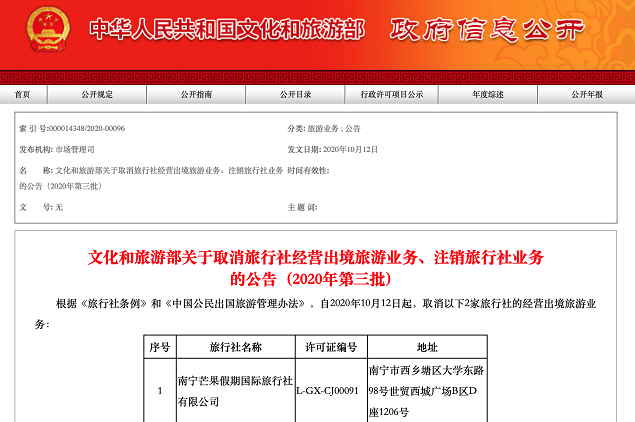The height and width of the screenshot is (422, 635).
Task: Click the 地址 column header
Action: (427, 347)
